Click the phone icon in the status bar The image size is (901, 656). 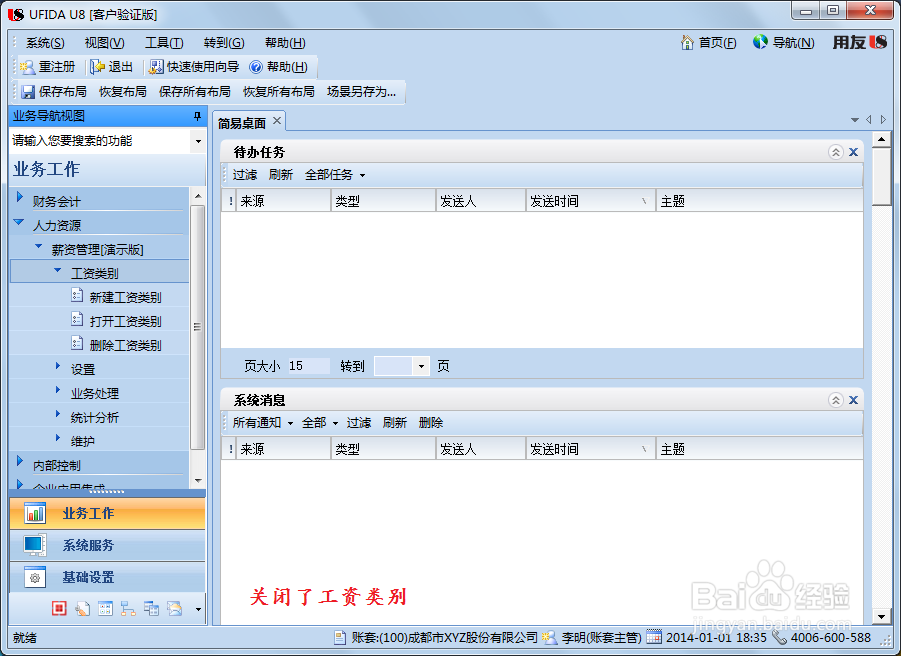point(779,637)
